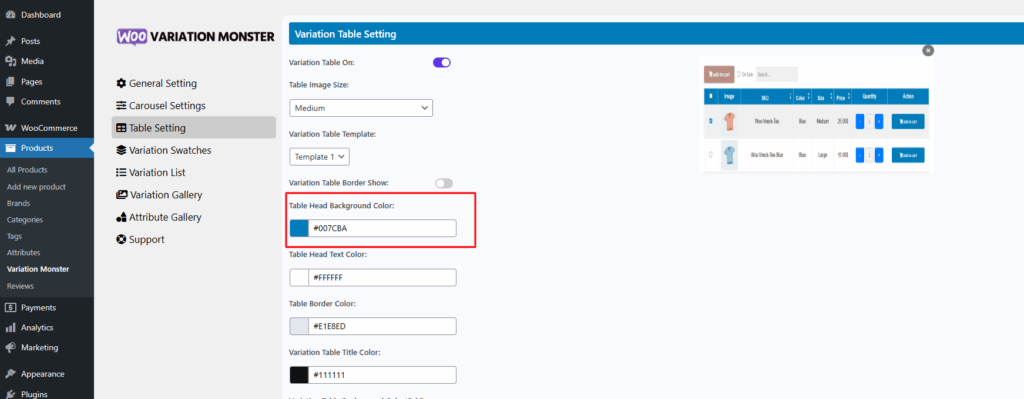Click the Woo Variation Monster logo
The height and width of the screenshot is (399, 1024).
(x=196, y=37)
